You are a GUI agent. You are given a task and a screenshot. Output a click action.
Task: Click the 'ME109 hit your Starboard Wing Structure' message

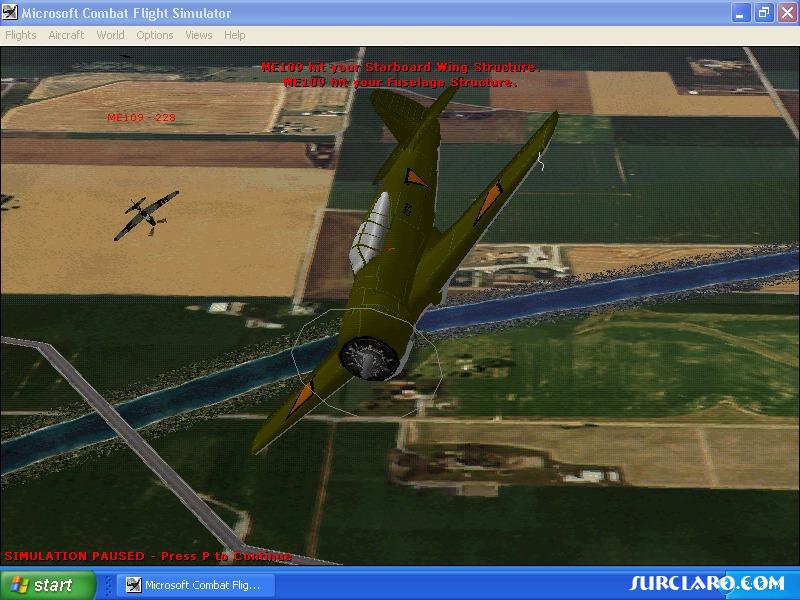tap(401, 67)
